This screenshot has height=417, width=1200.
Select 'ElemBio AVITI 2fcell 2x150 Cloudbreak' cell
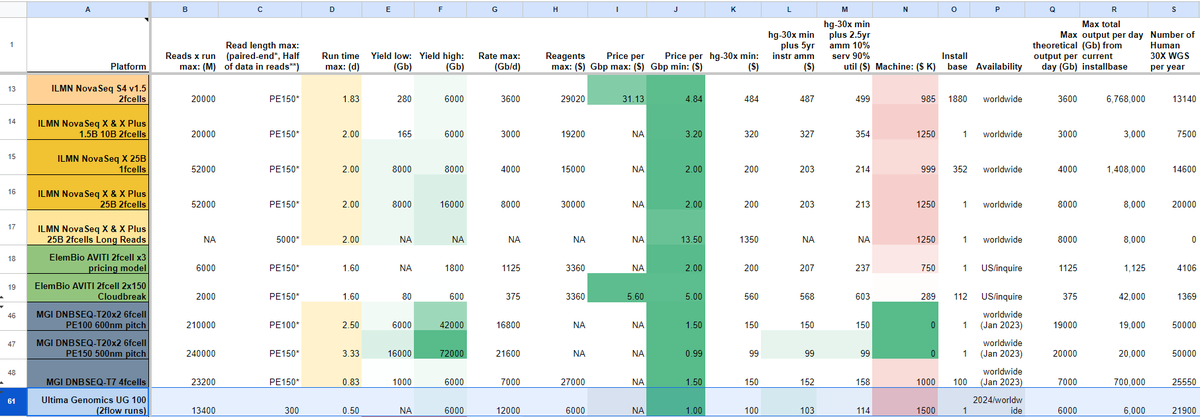click(x=88, y=290)
